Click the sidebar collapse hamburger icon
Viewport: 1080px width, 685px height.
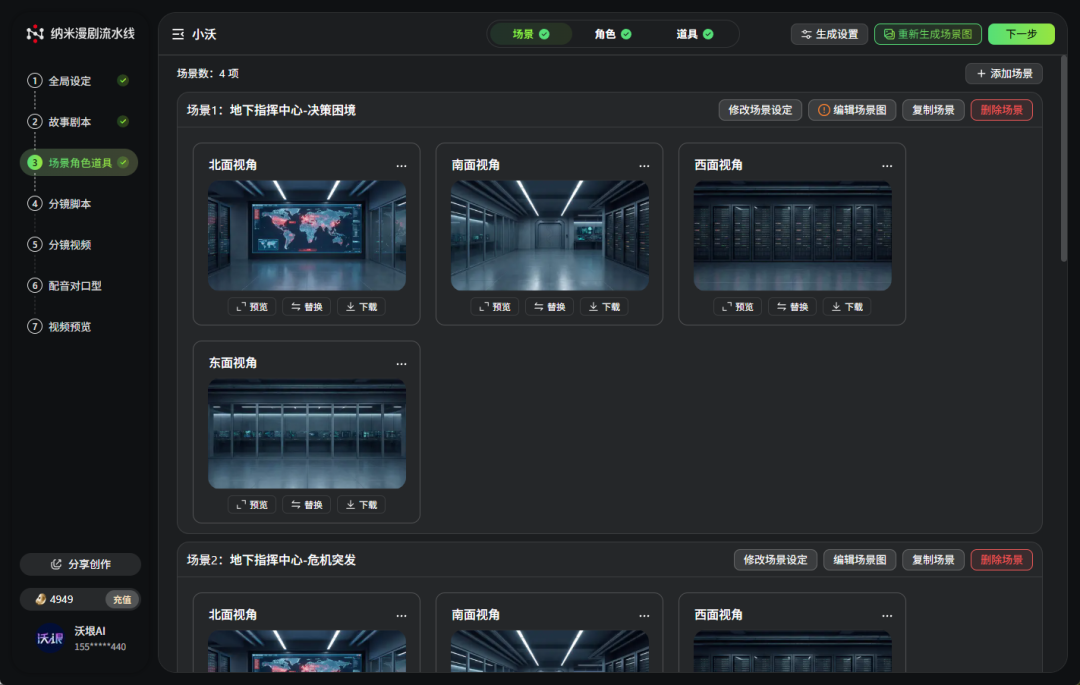pyautogui.click(x=178, y=34)
